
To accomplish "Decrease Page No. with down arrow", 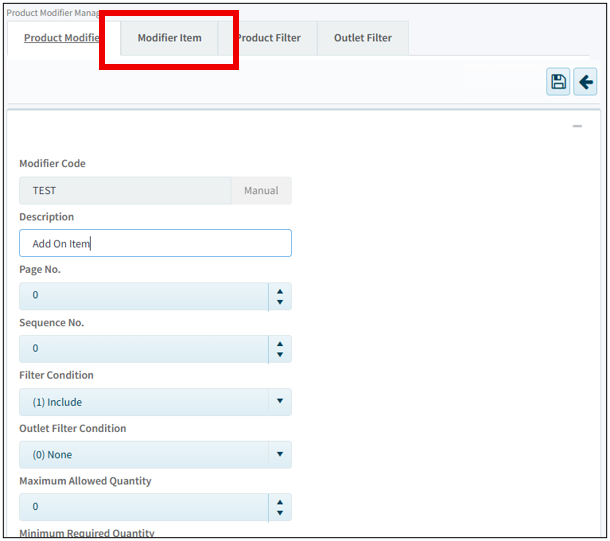I will click(x=280, y=302).
